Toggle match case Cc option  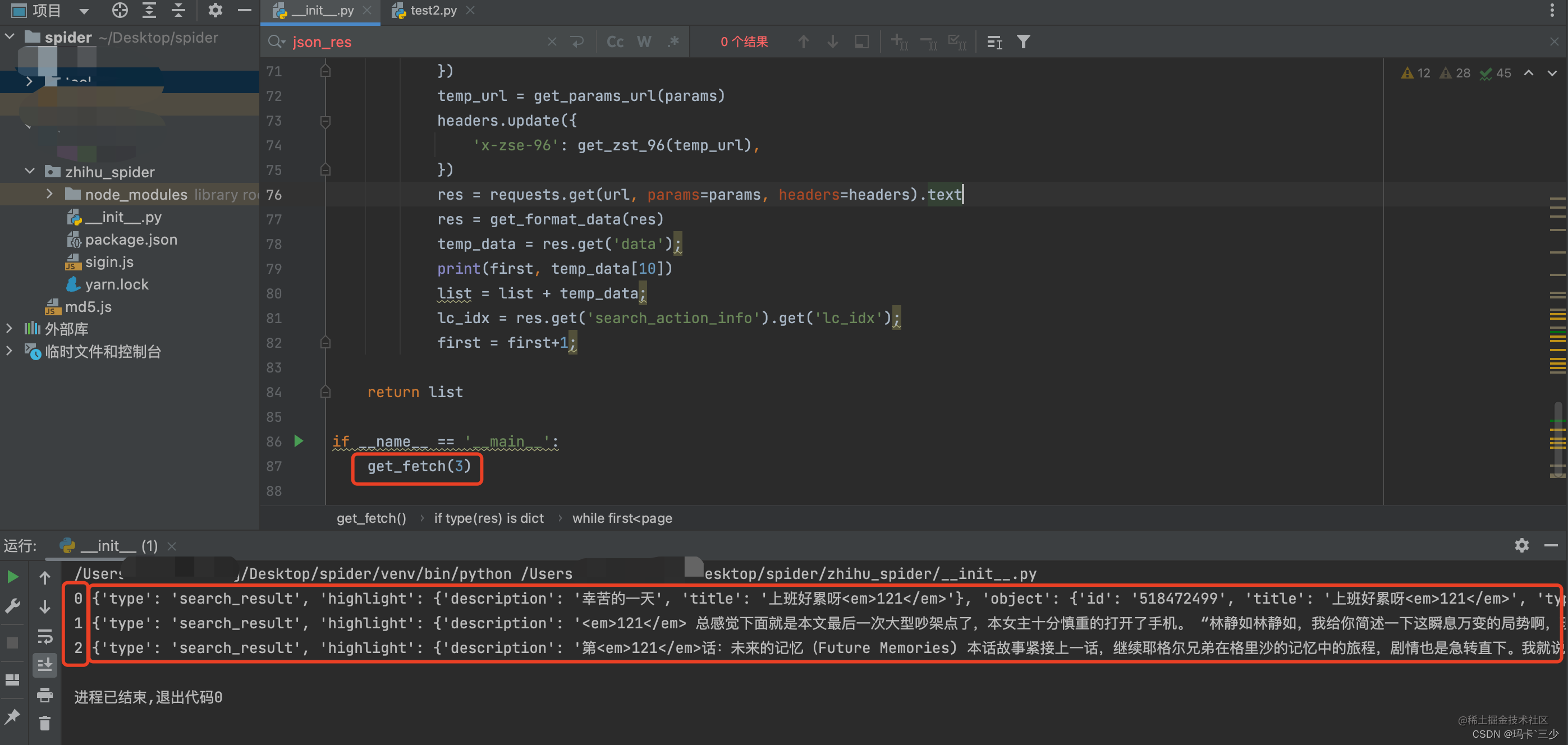click(x=615, y=42)
